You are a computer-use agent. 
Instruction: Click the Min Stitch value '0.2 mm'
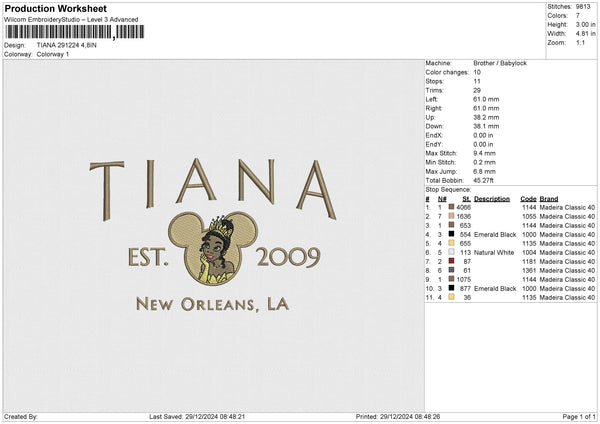(x=484, y=162)
